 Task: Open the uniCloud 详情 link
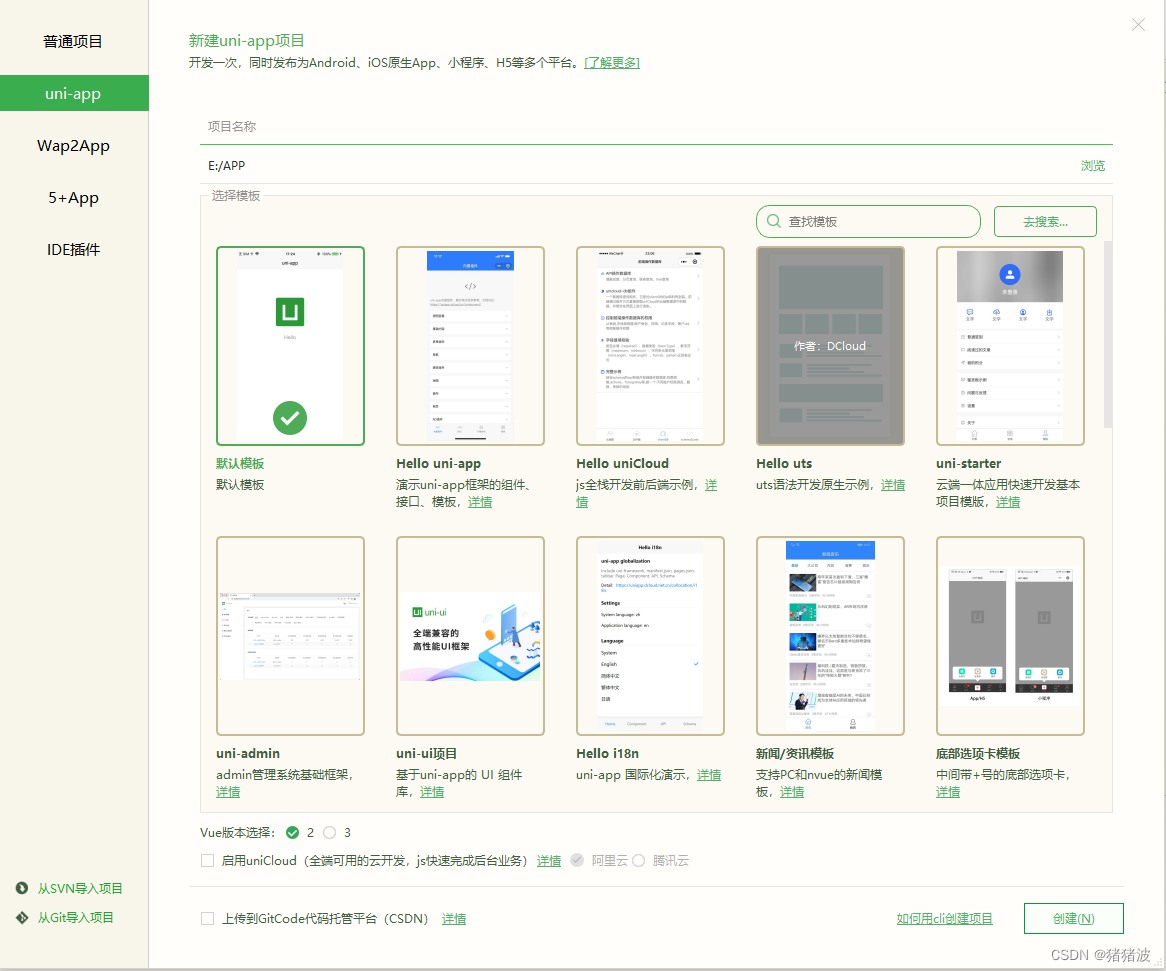point(549,860)
